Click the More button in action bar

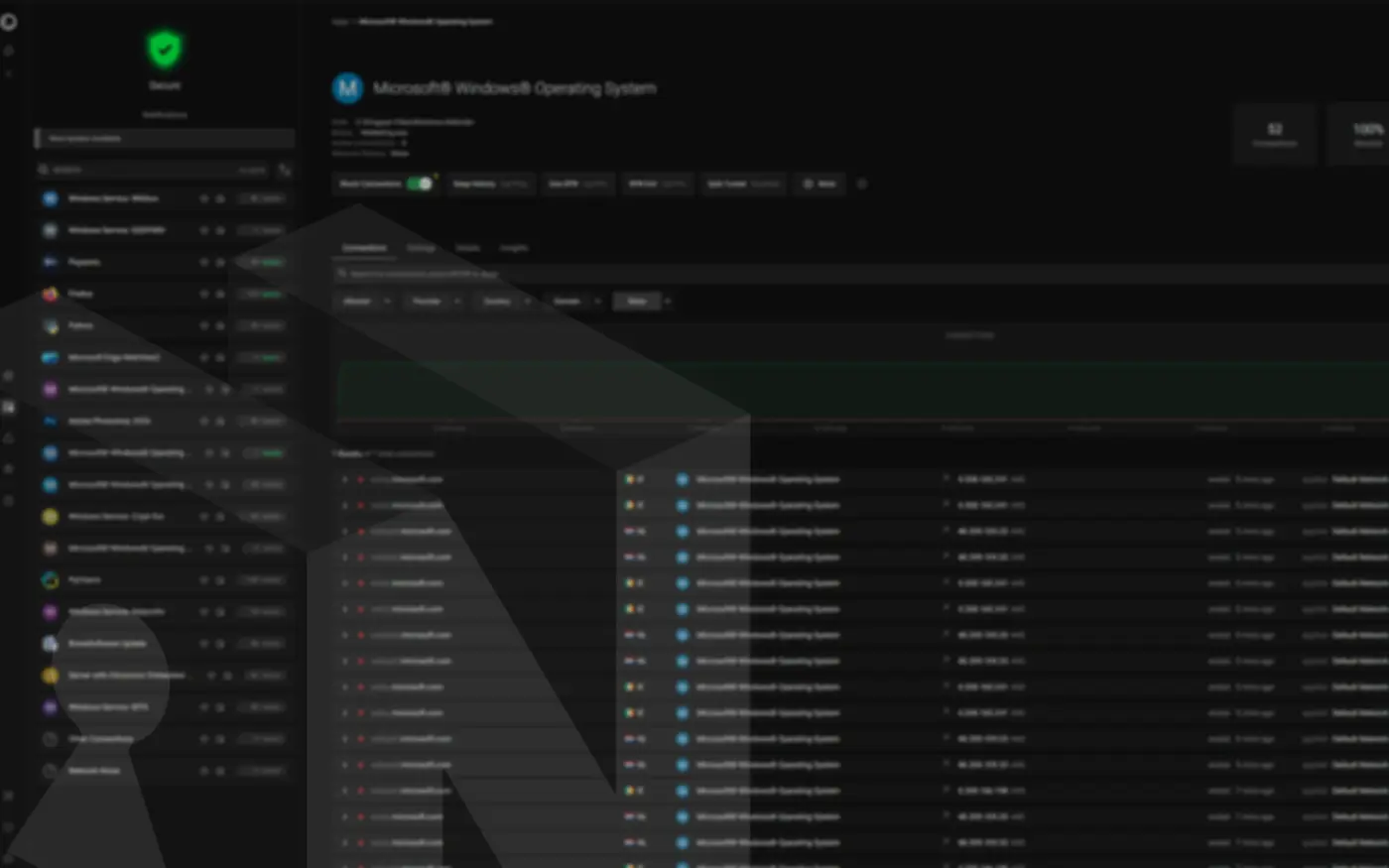point(820,184)
